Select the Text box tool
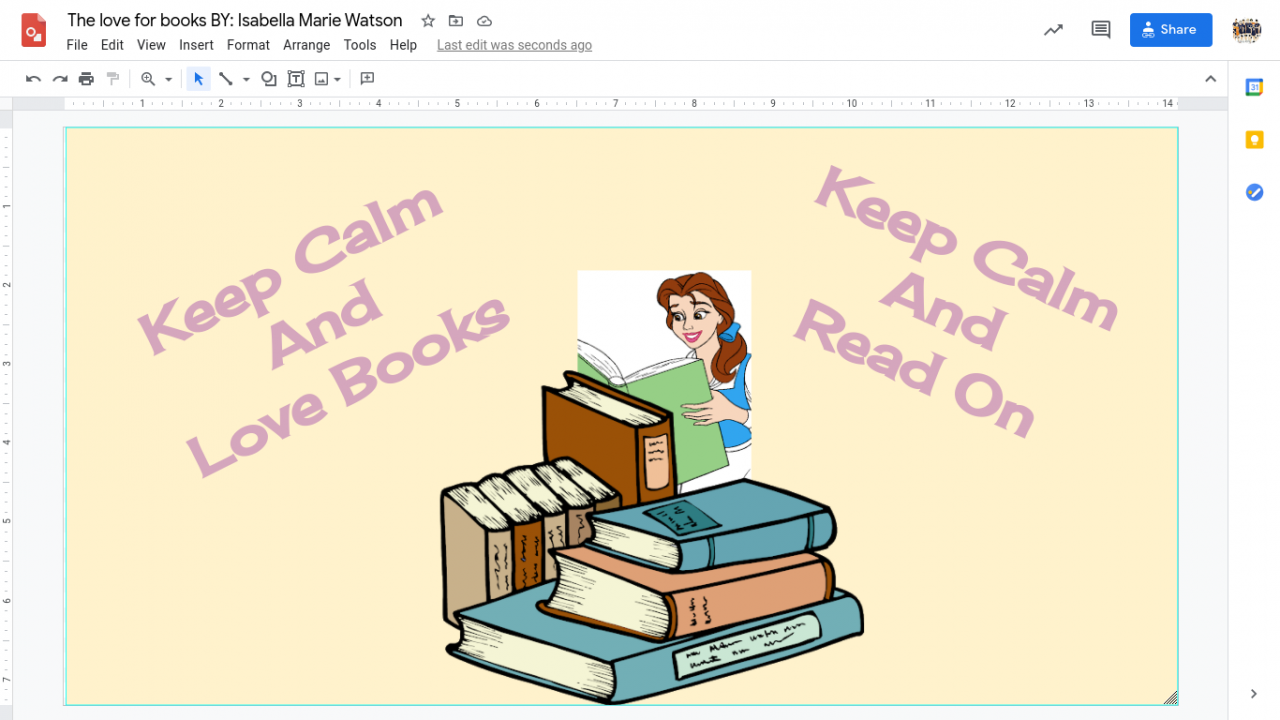Viewport: 1280px width, 720px height. (296, 79)
